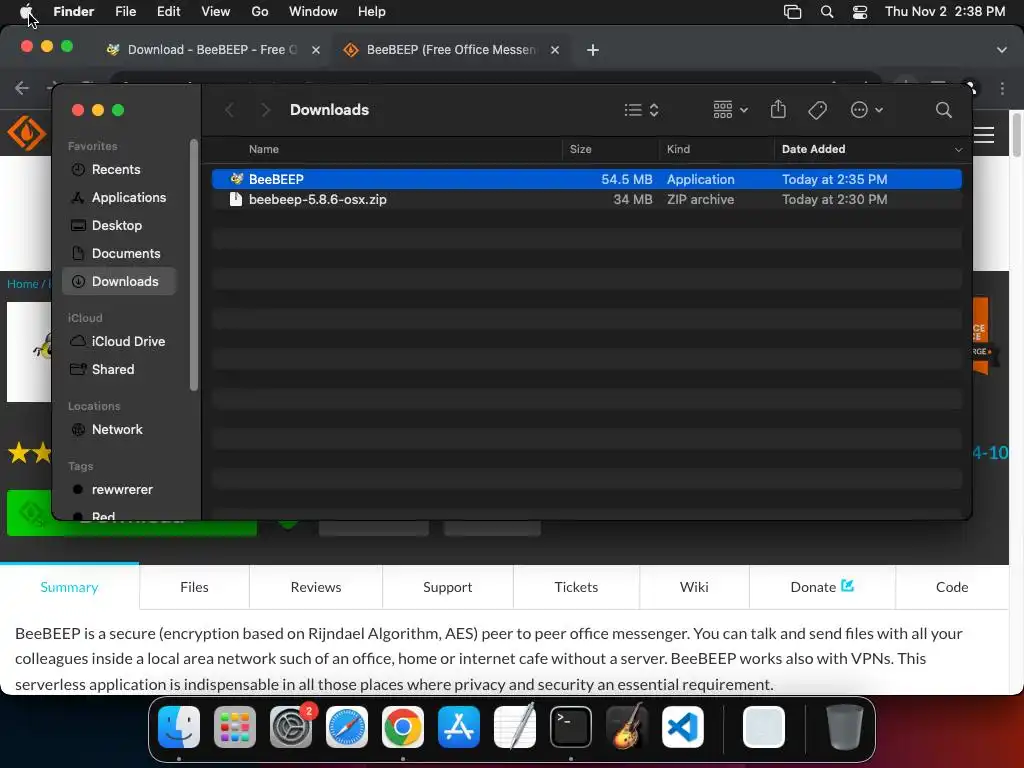Viewport: 1024px width, 768px height.
Task: Click the zip file document icon
Action: point(236,199)
